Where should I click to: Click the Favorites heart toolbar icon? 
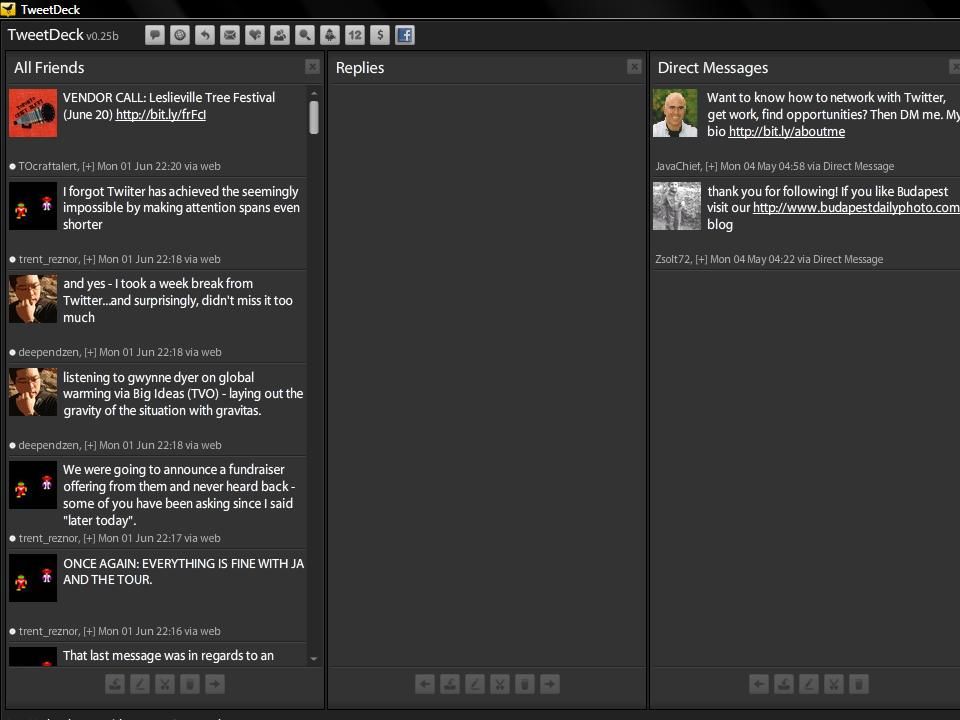point(255,35)
